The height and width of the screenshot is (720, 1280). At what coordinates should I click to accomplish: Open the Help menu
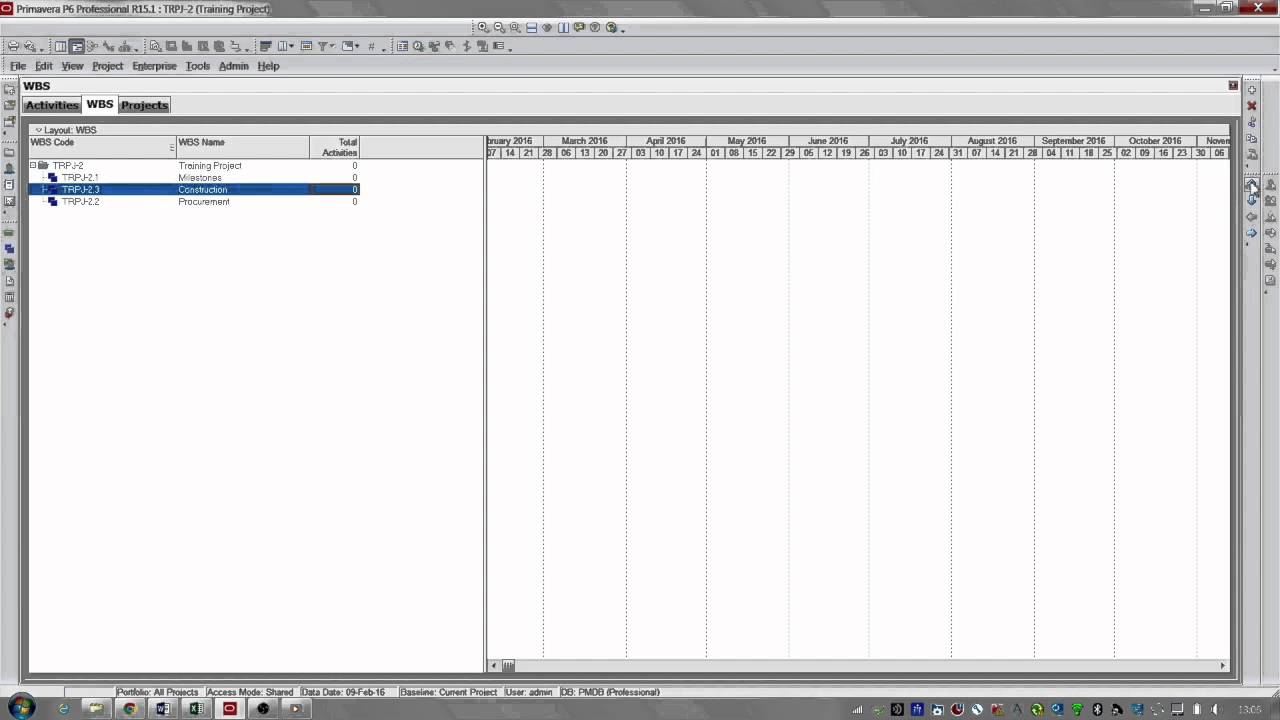pos(268,66)
